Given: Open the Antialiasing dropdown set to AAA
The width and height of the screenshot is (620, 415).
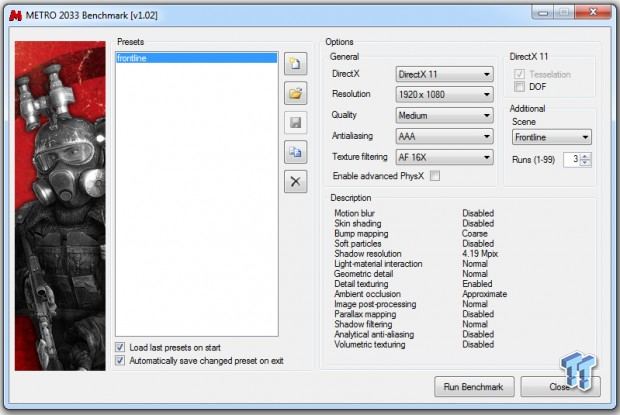Looking at the screenshot, I should point(444,136).
